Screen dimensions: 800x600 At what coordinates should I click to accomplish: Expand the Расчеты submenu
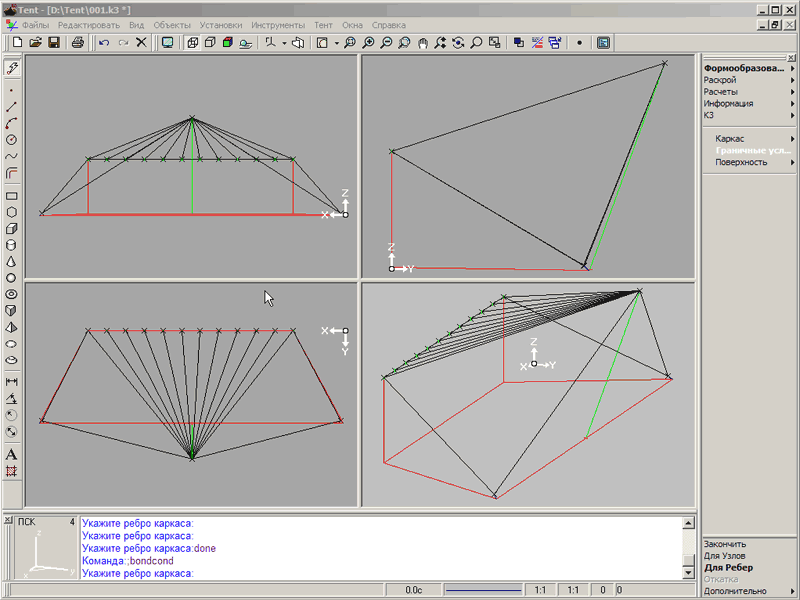[x=749, y=92]
